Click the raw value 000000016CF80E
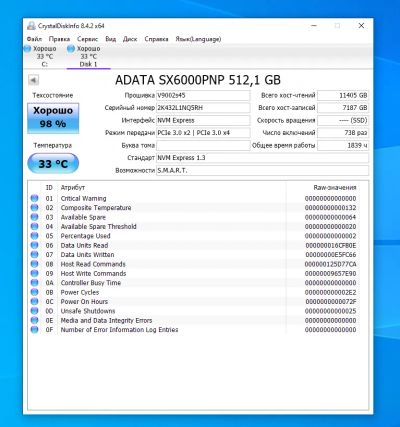This screenshot has height=427, width=400. pyautogui.click(x=331, y=245)
